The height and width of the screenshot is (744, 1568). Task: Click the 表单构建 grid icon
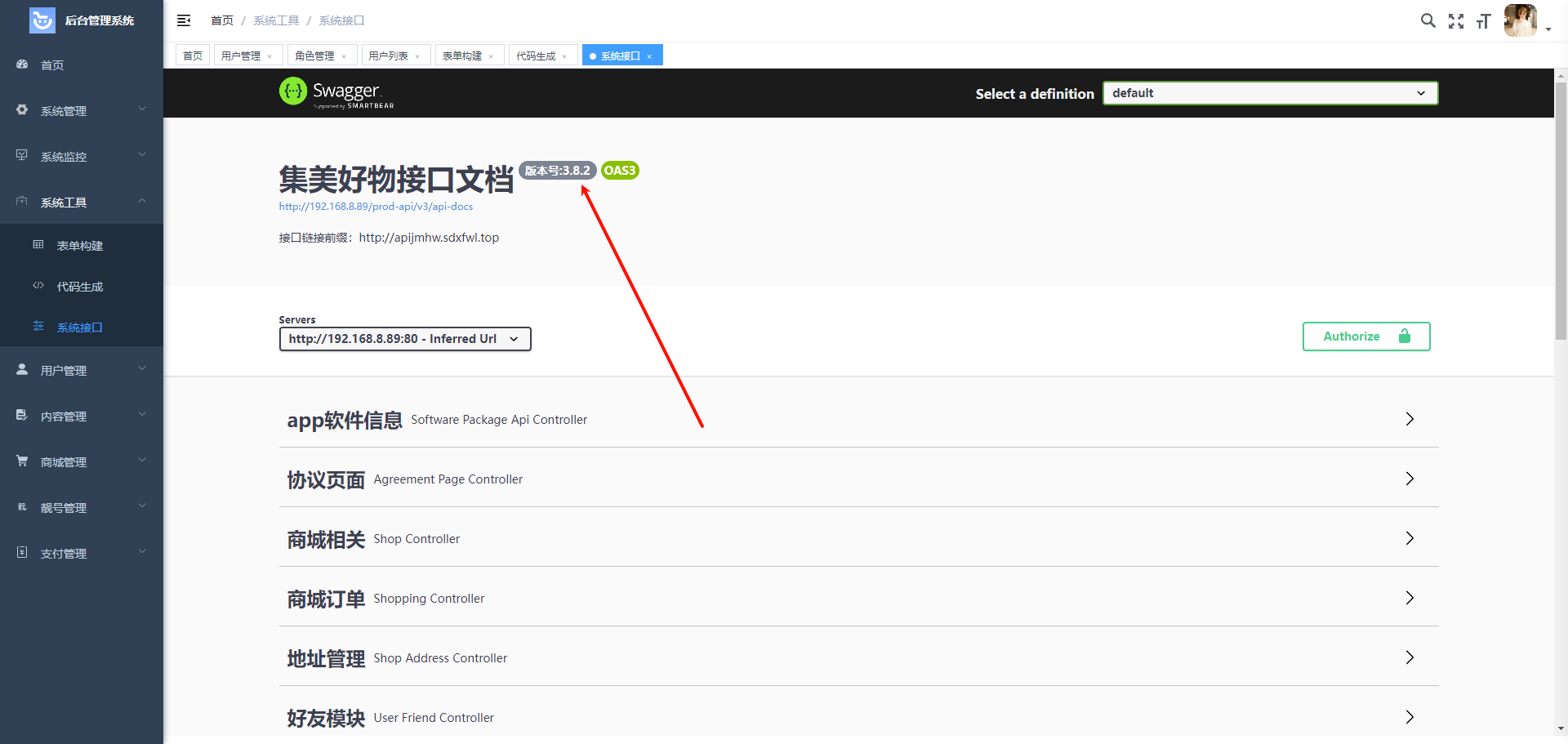[38, 244]
